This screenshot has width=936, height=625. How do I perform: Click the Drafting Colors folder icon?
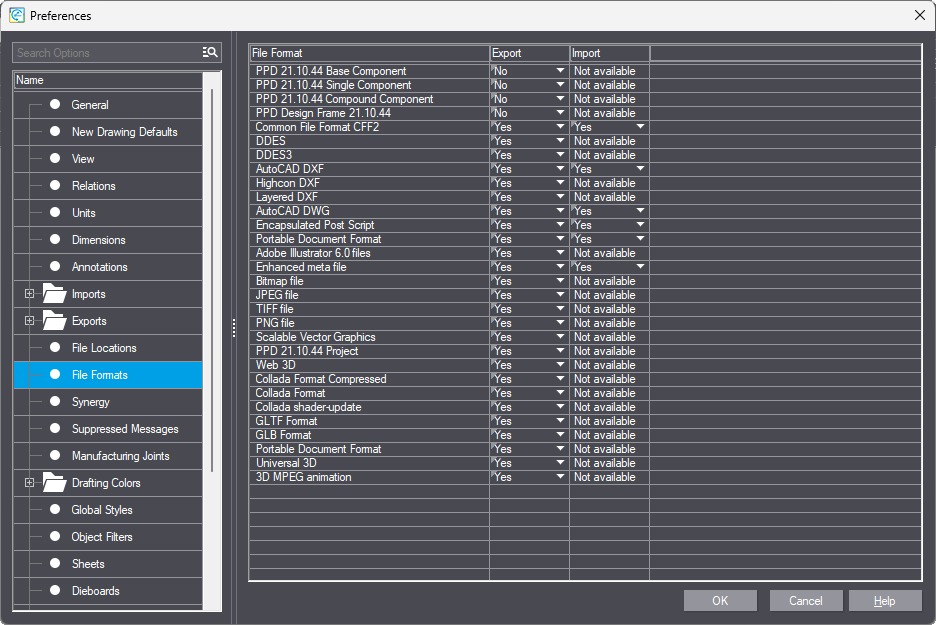pyautogui.click(x=54, y=483)
